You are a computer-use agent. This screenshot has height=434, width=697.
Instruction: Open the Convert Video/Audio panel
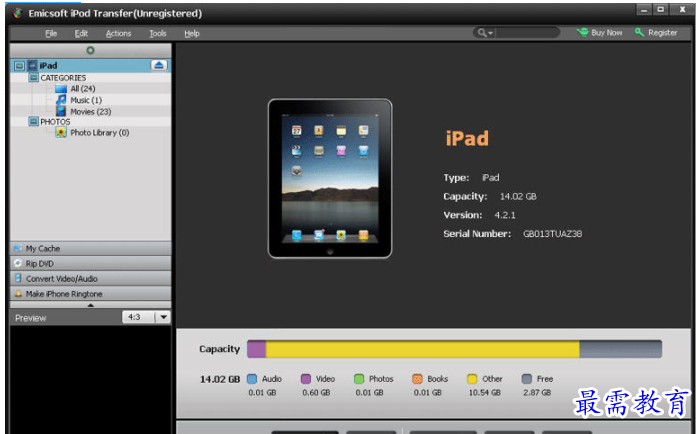tap(90, 278)
